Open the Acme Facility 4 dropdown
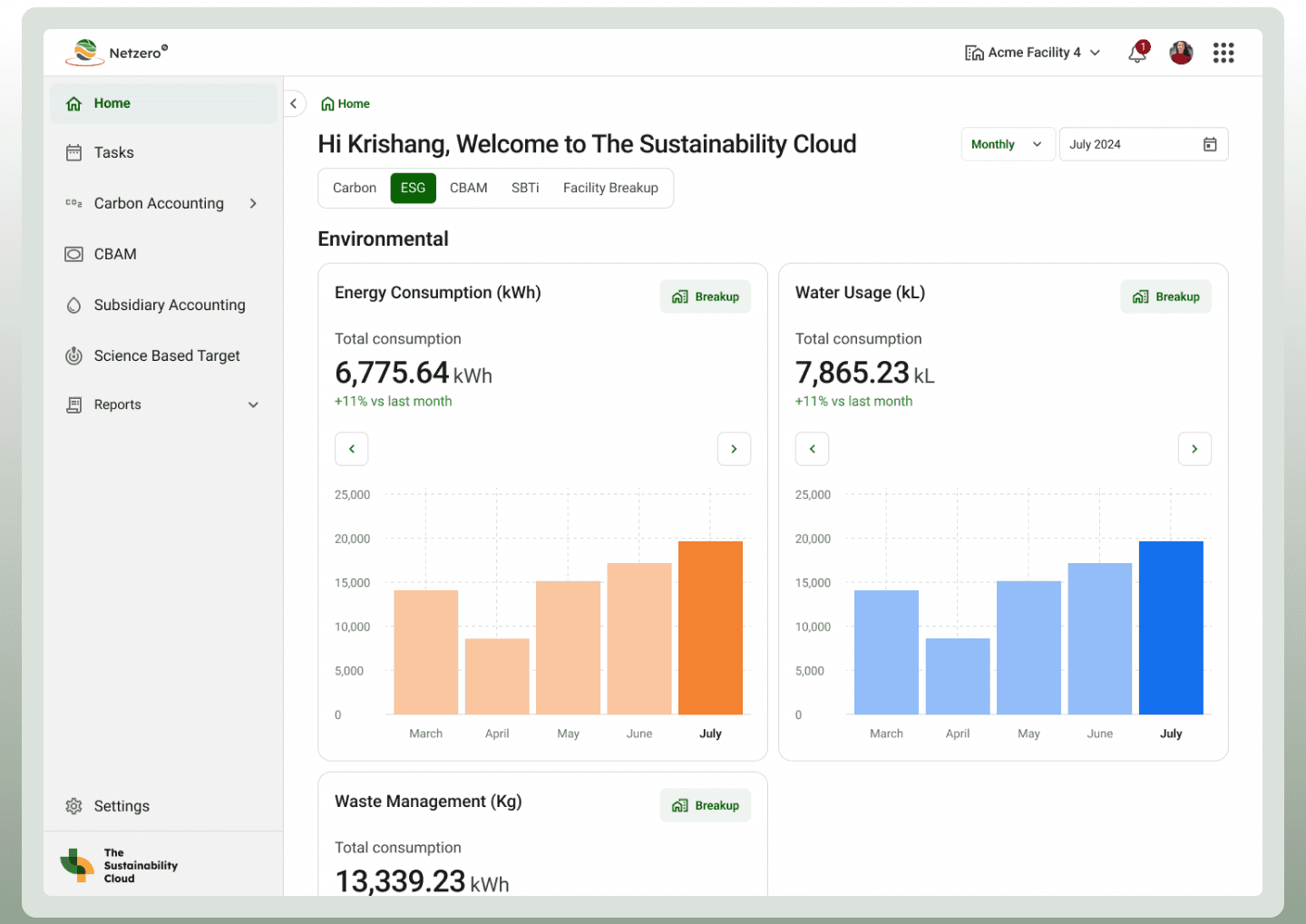This screenshot has width=1306, height=924. [x=1033, y=53]
